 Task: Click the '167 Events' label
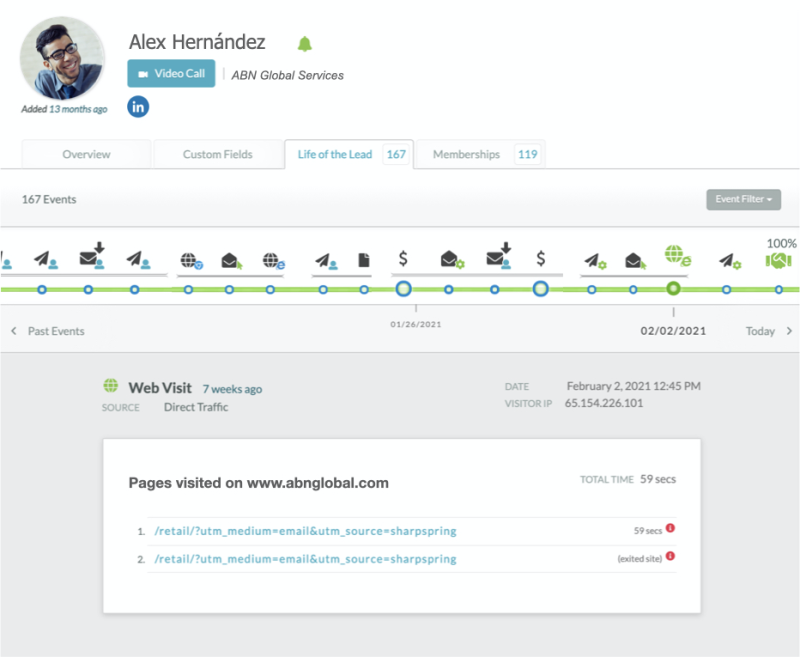click(49, 199)
